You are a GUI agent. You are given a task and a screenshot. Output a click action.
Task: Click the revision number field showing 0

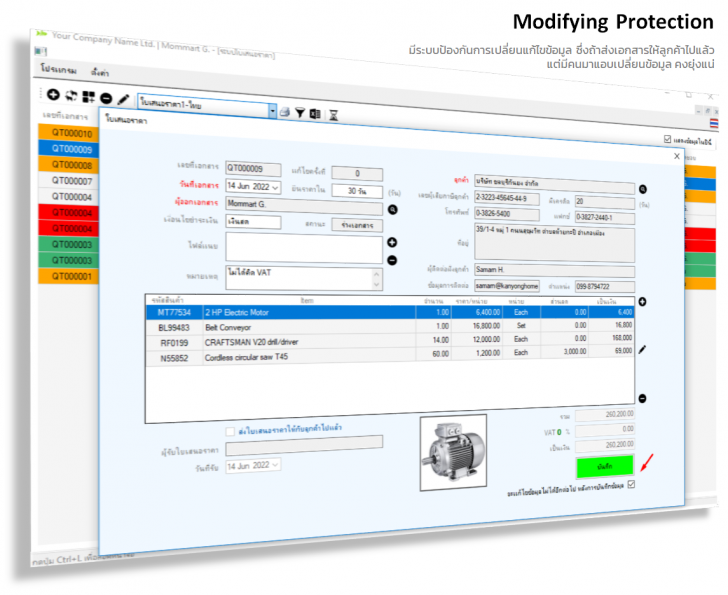357,173
